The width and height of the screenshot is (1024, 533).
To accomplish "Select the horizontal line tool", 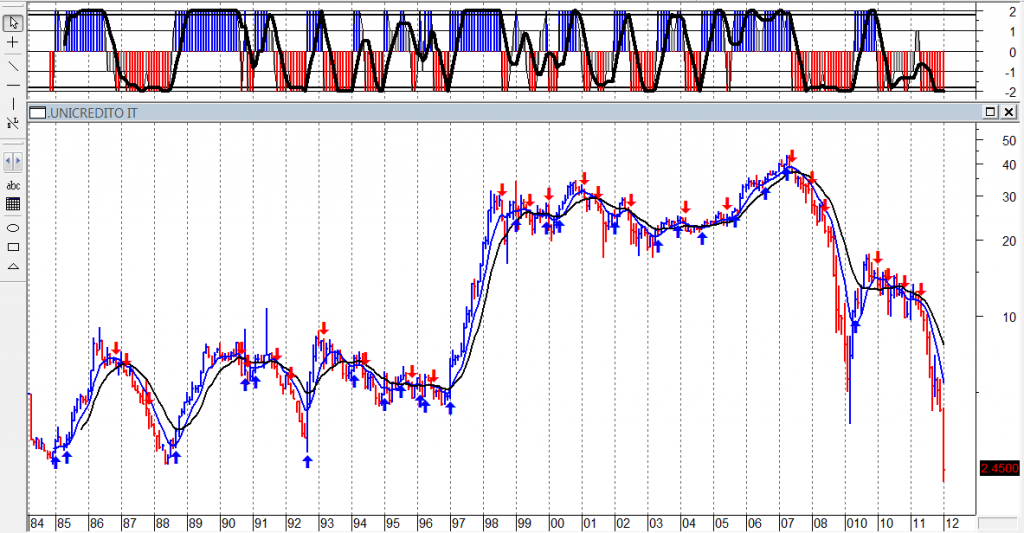I will [13, 86].
